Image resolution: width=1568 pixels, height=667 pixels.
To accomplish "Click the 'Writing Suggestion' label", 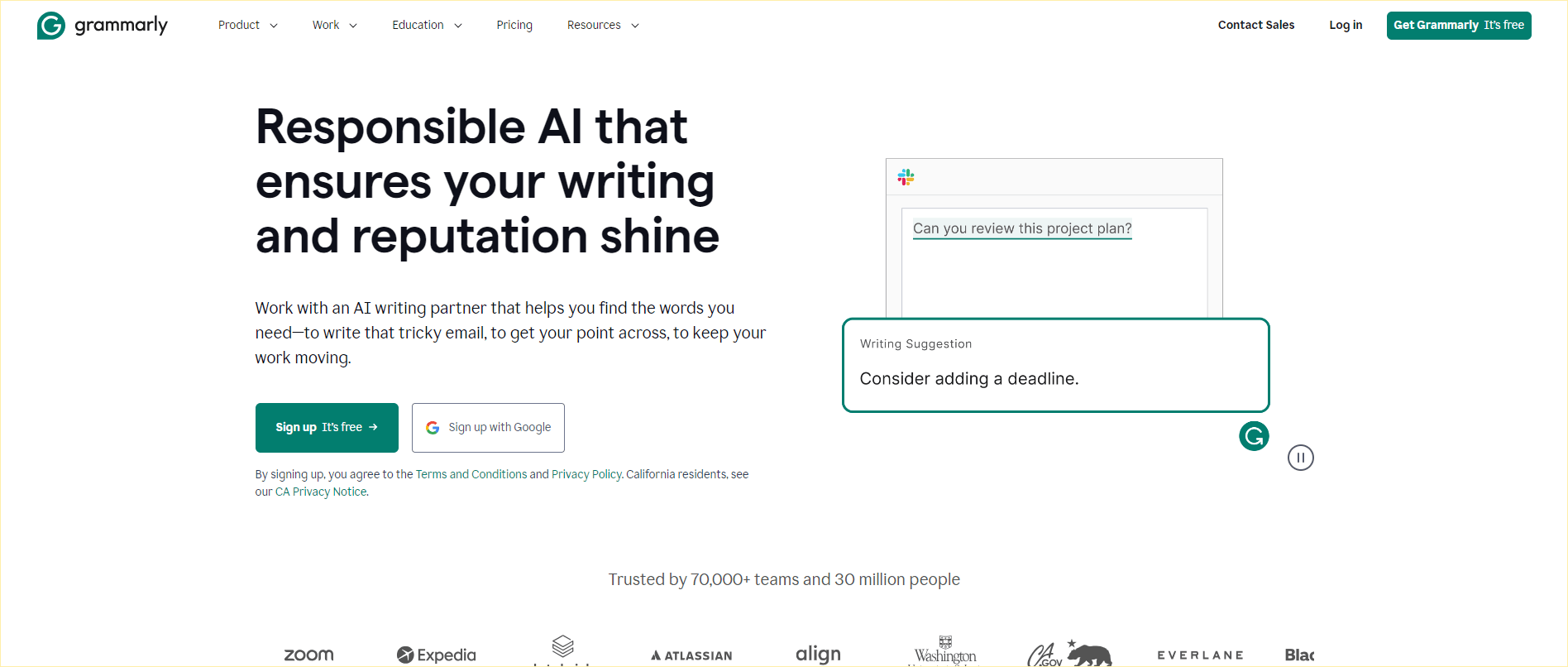I will [x=916, y=343].
